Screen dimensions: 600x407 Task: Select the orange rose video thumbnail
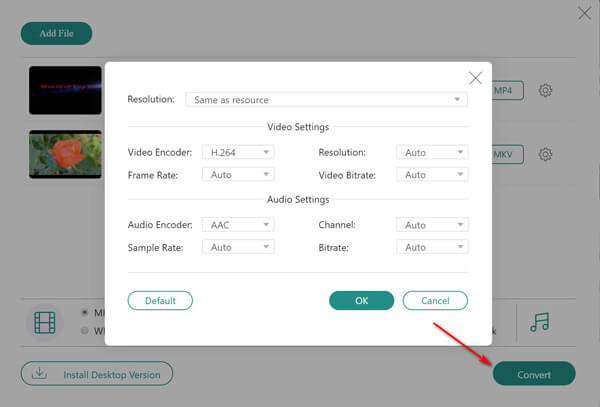click(x=65, y=154)
